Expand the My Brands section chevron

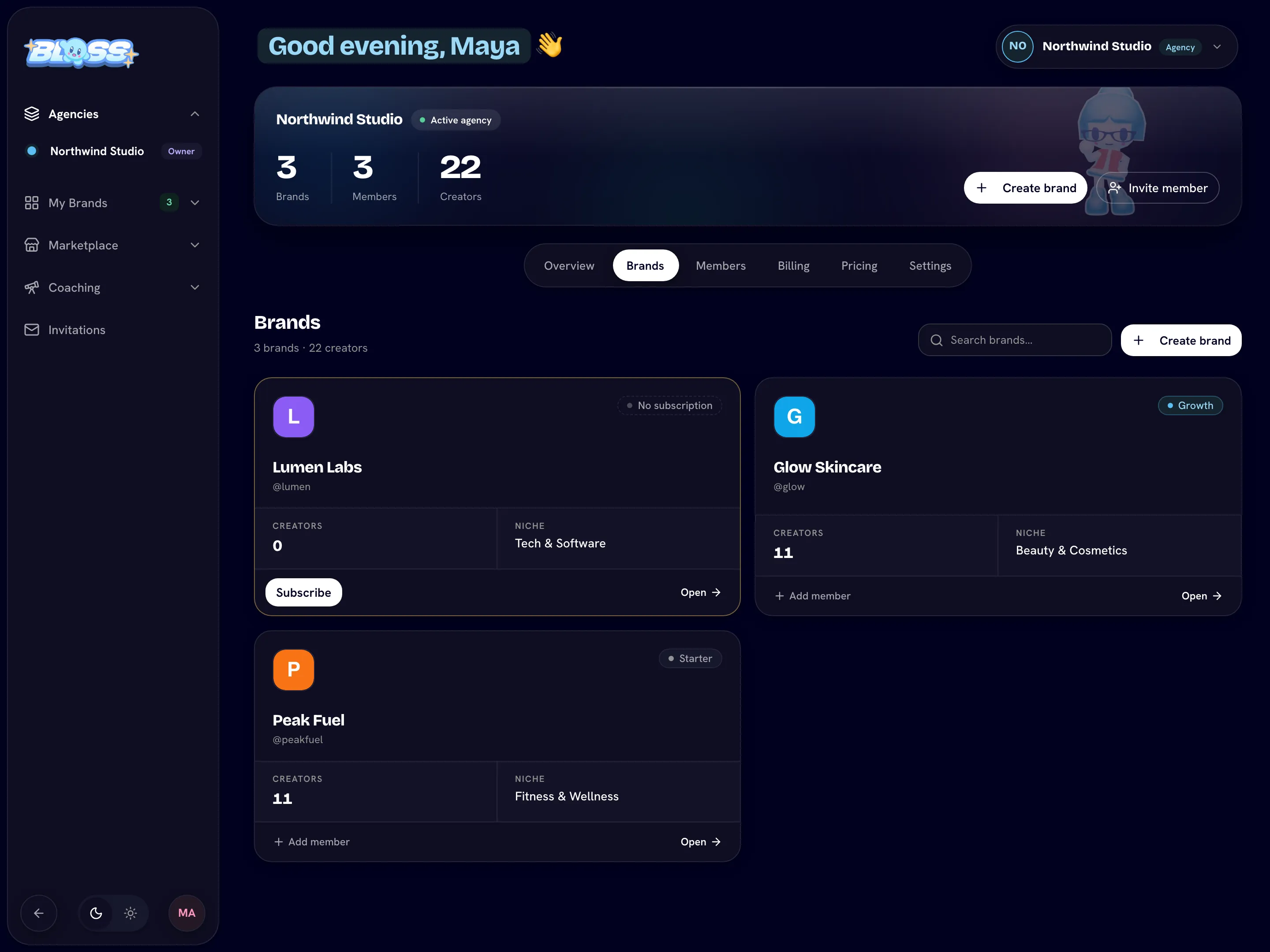coord(194,203)
